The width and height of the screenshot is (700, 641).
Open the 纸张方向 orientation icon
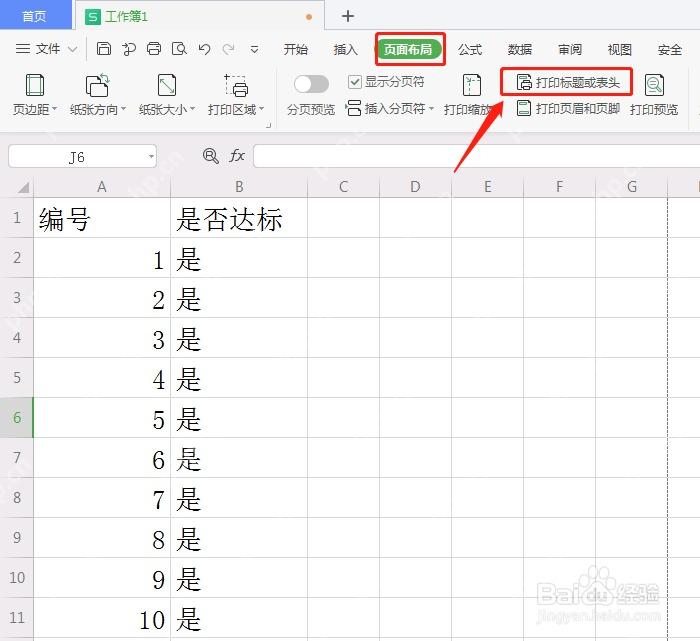tap(97, 85)
